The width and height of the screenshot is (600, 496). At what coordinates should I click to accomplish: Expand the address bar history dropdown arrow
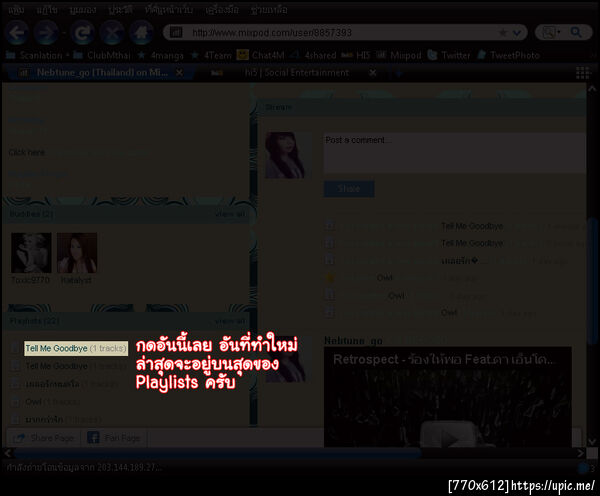coord(517,33)
